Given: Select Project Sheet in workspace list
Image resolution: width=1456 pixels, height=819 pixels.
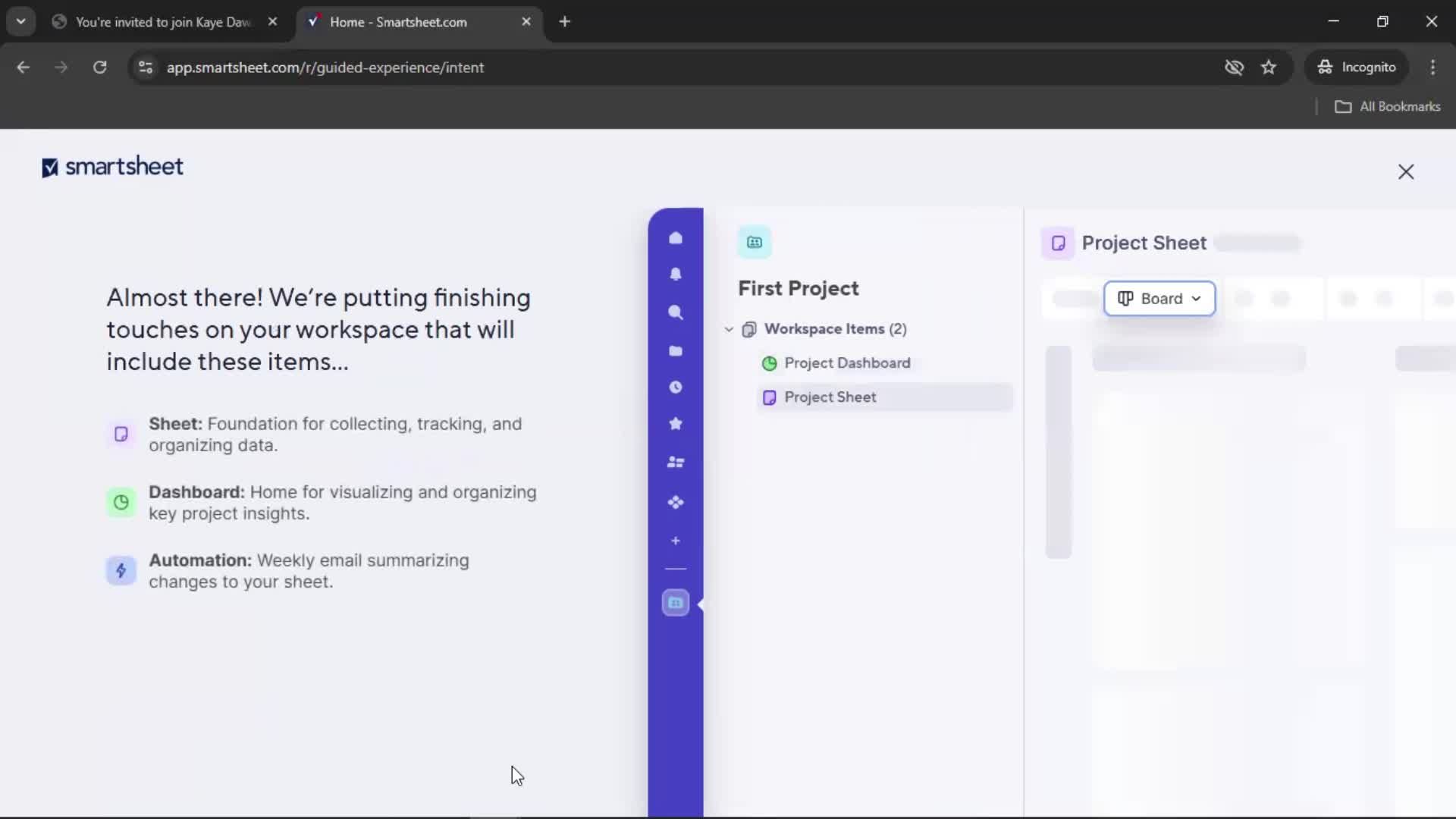Looking at the screenshot, I should pos(830,397).
